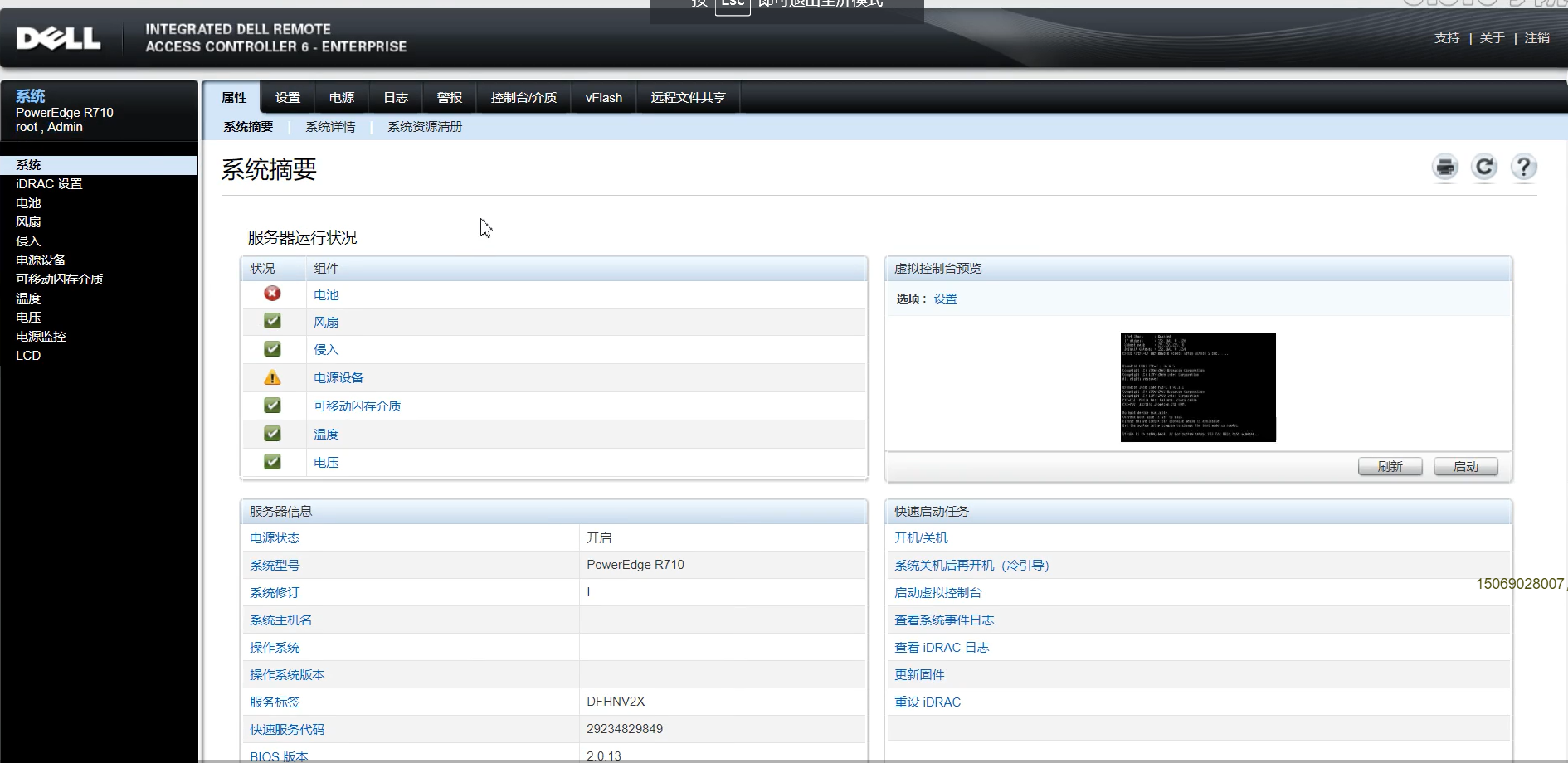Open the 侵入 component link
1568x763 pixels.
tap(326, 350)
